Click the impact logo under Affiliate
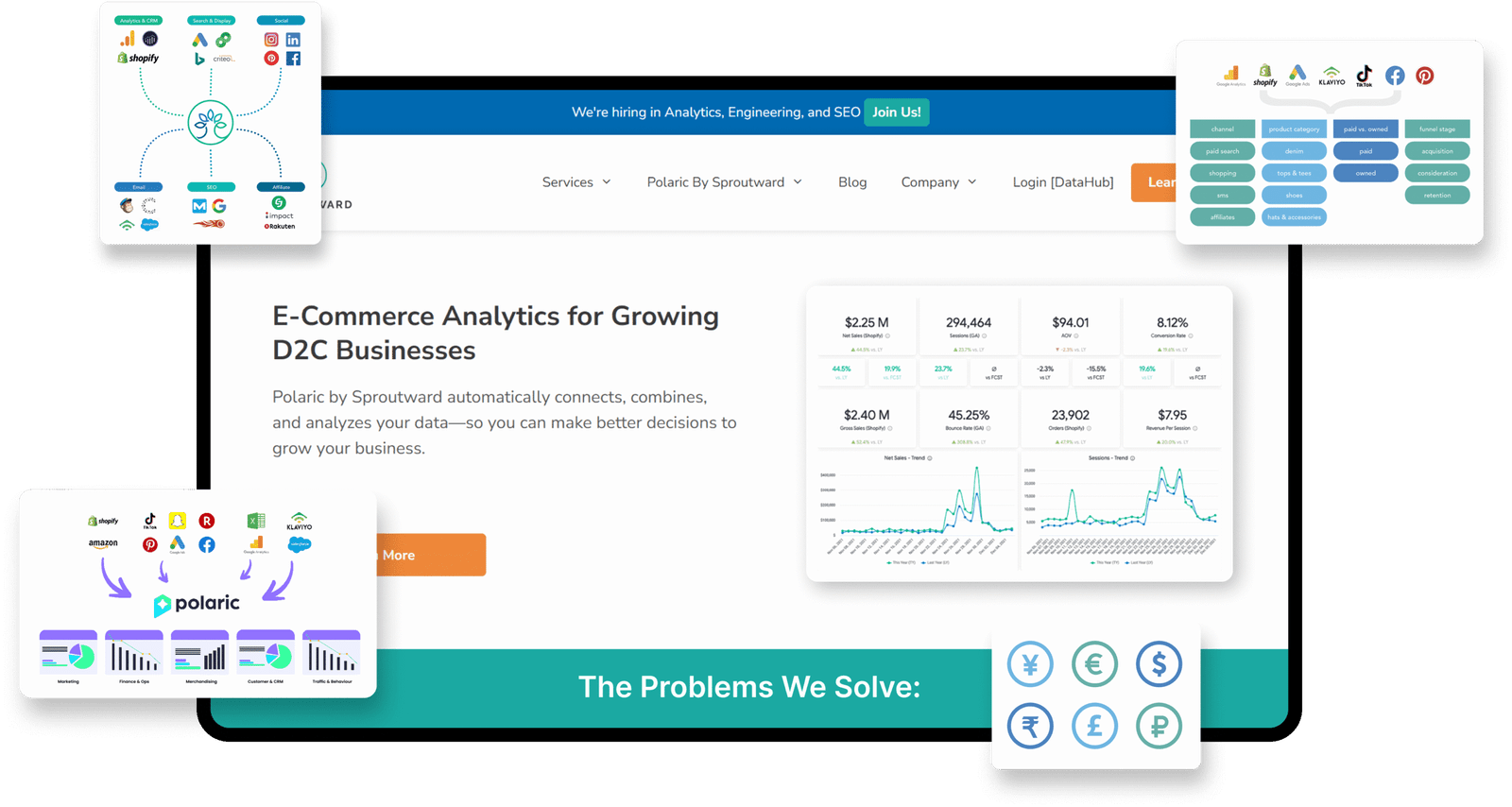 (280, 215)
